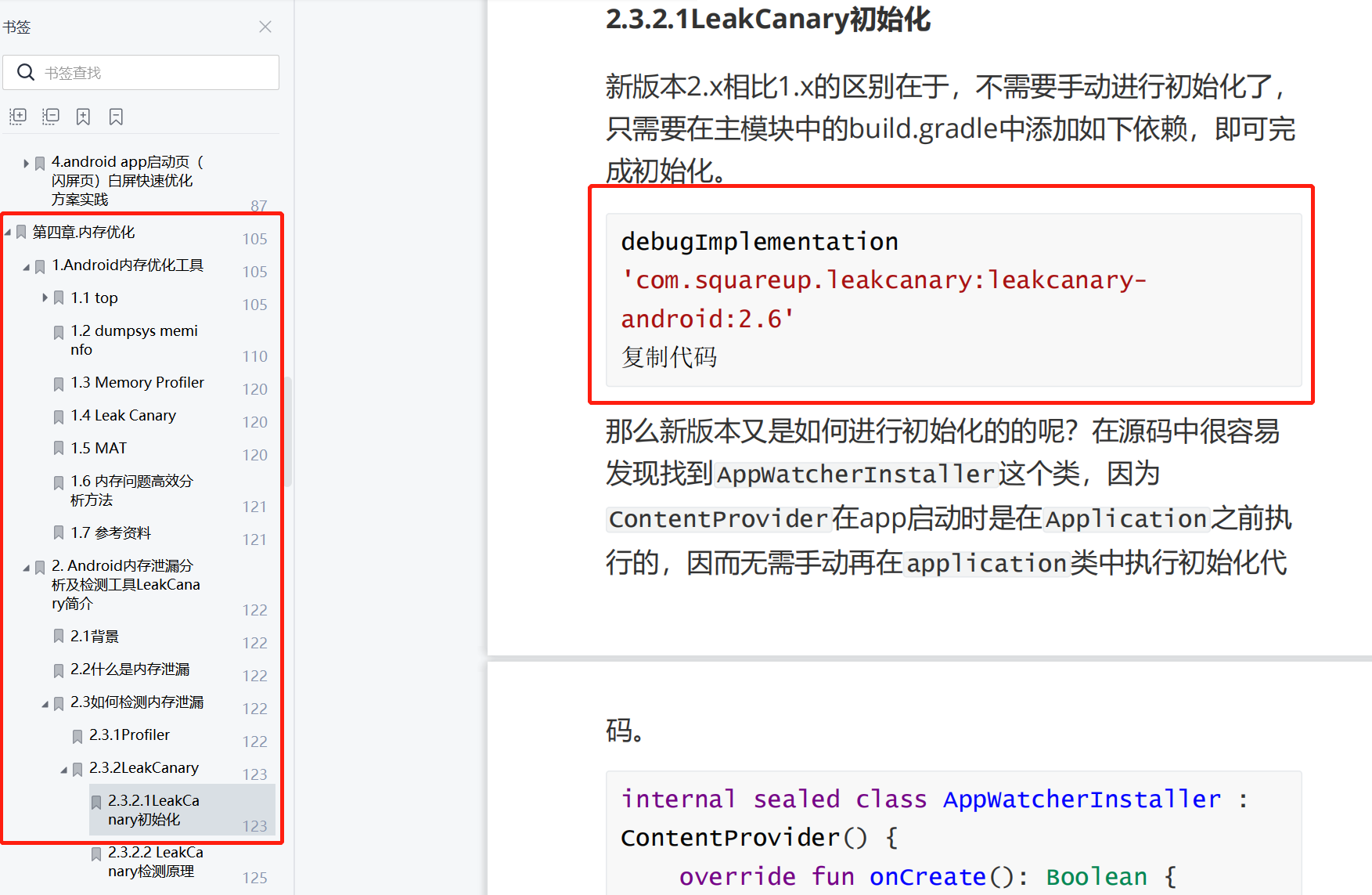Click page number 110 beside dumpsys meminfo
The image size is (1372, 895).
pyautogui.click(x=254, y=356)
